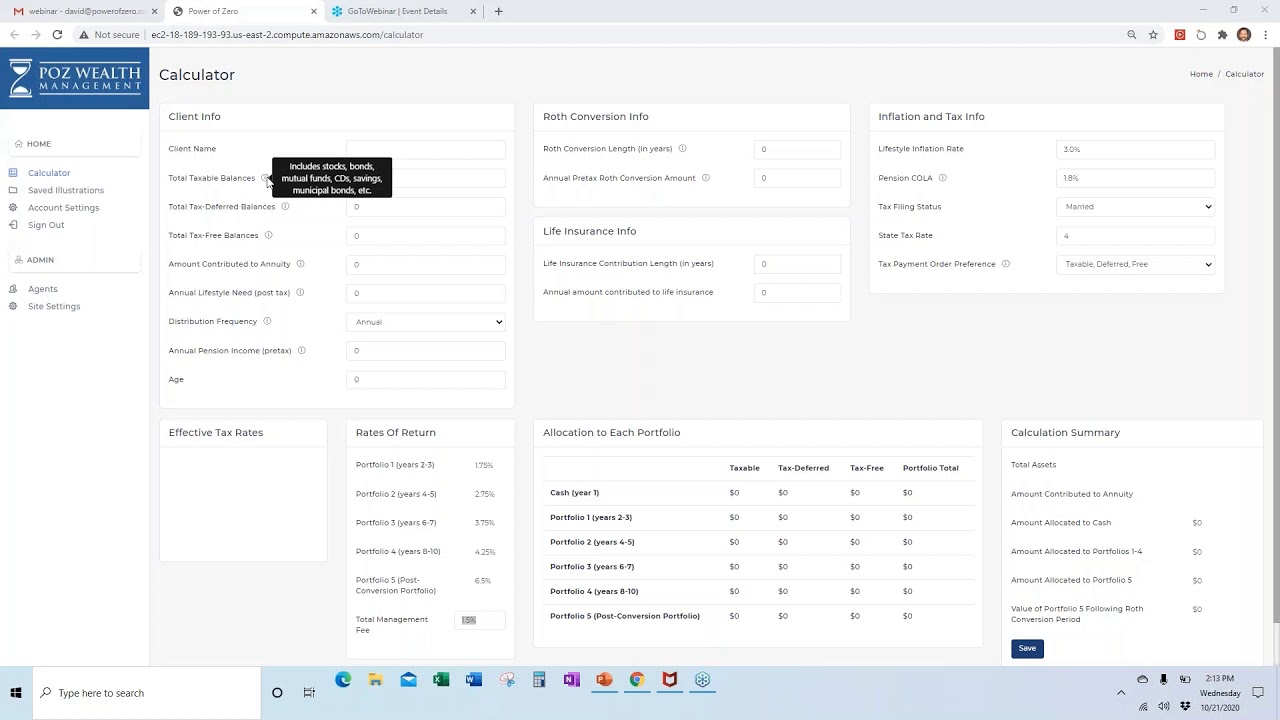Open the Distribution Frequency dropdown
Screen dimensions: 1280x720
pos(426,322)
